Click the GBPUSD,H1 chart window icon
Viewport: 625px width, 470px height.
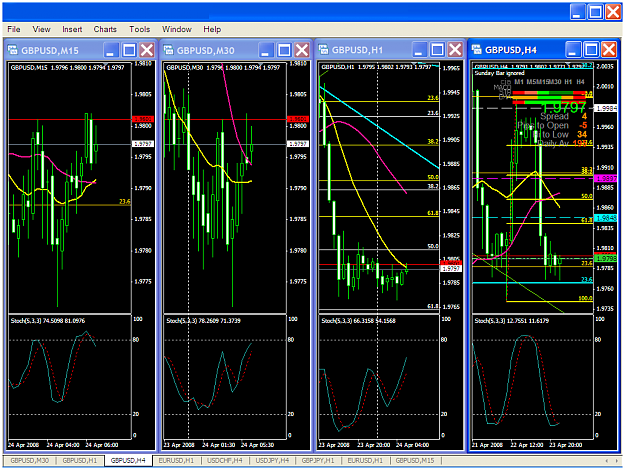pos(323,49)
